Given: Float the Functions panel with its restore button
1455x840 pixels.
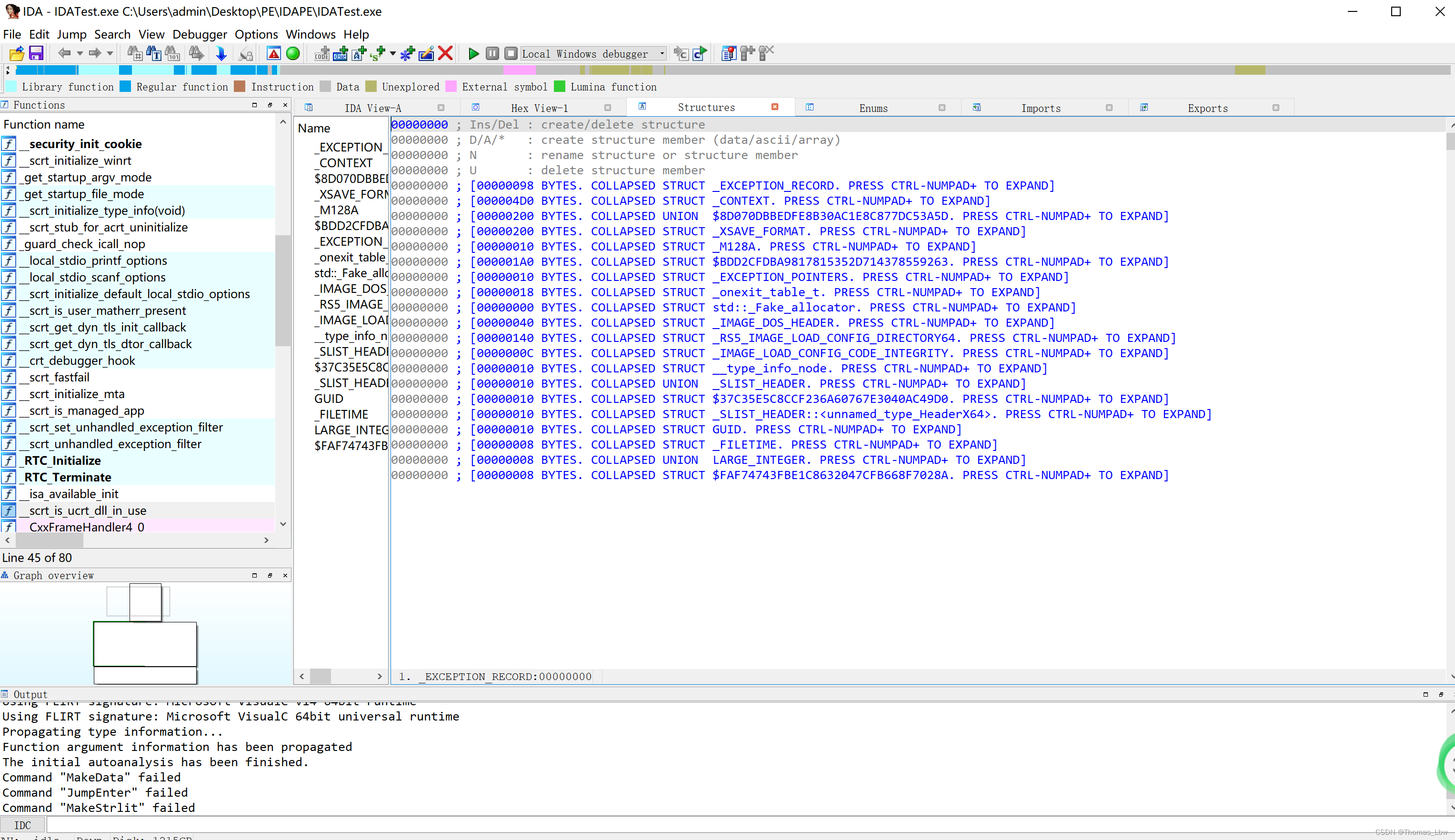Looking at the screenshot, I should 270,105.
